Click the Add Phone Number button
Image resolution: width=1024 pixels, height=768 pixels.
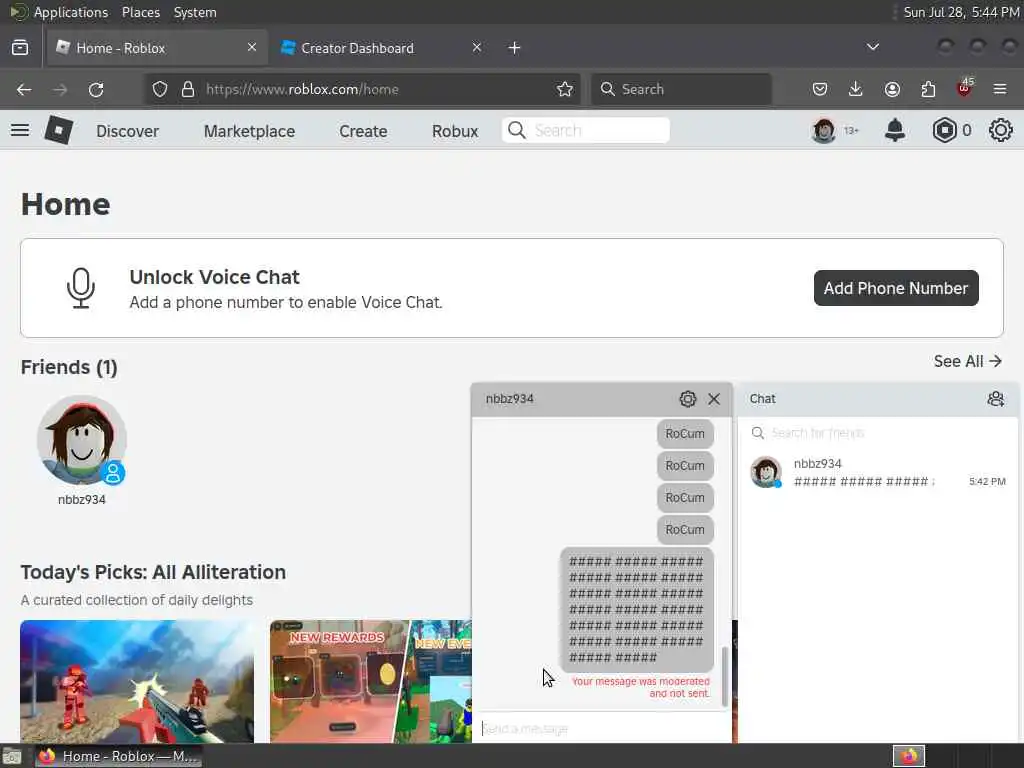coord(896,288)
